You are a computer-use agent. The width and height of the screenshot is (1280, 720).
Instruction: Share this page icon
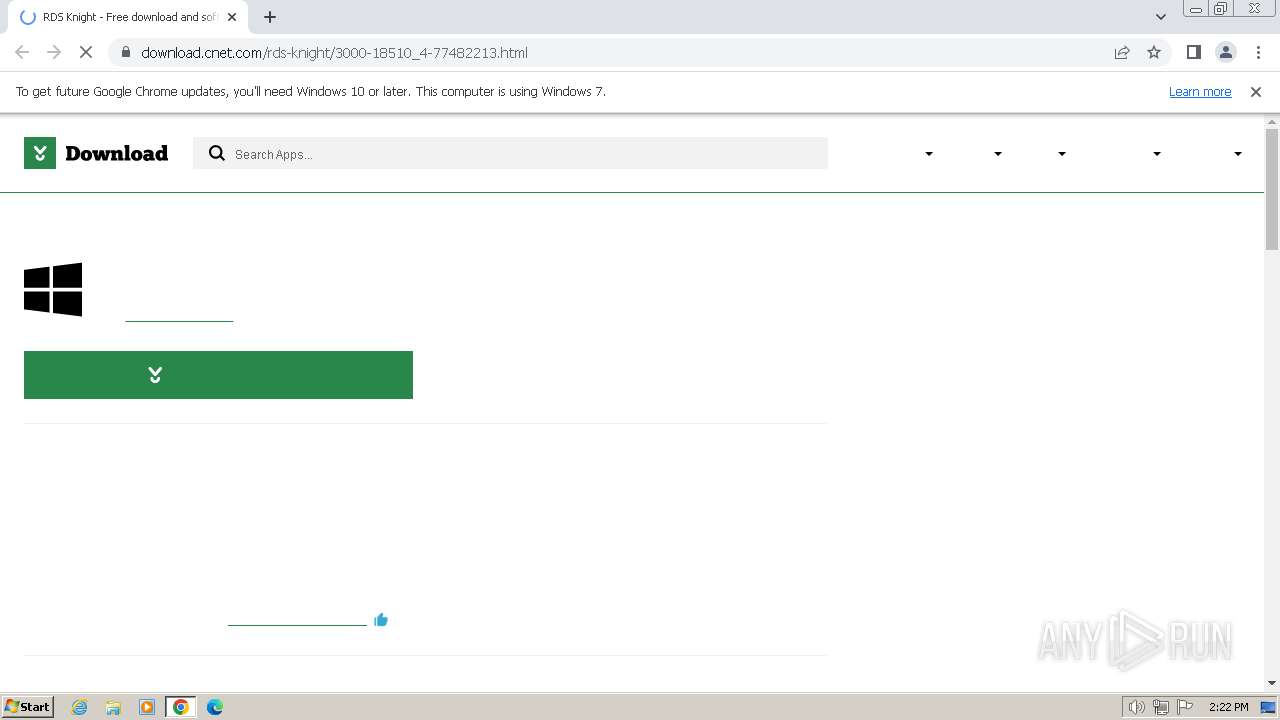click(x=1122, y=52)
